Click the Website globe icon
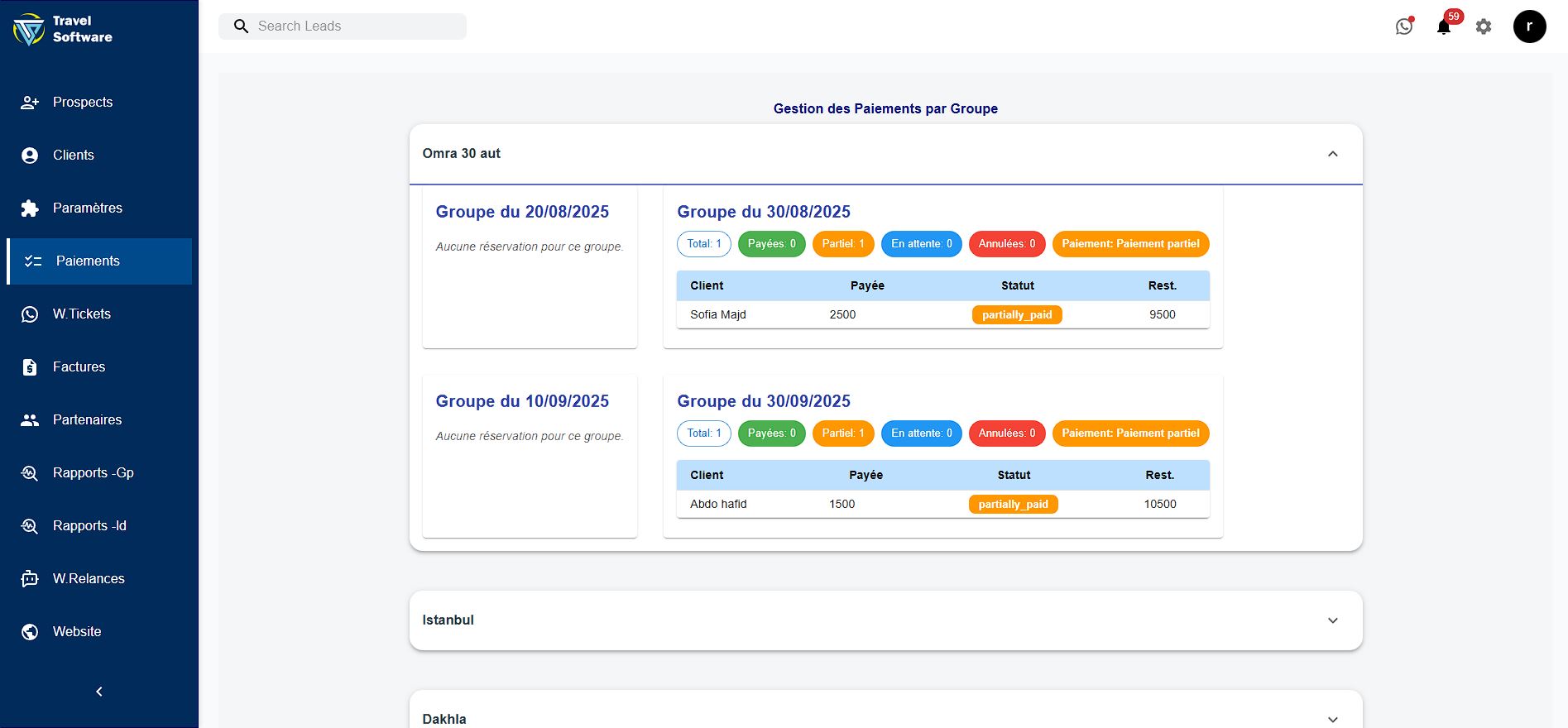 [x=30, y=632]
